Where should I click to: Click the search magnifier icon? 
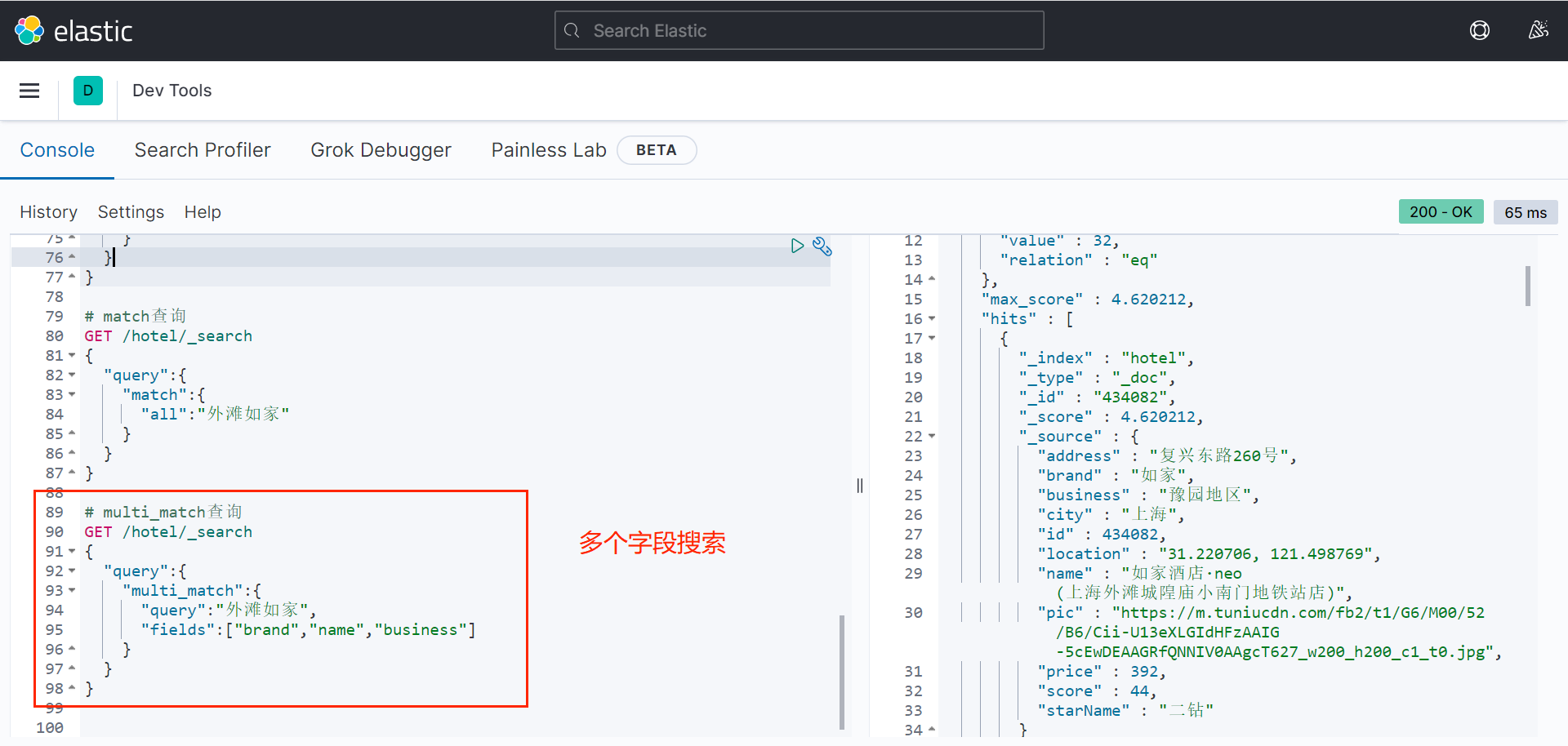(x=572, y=31)
